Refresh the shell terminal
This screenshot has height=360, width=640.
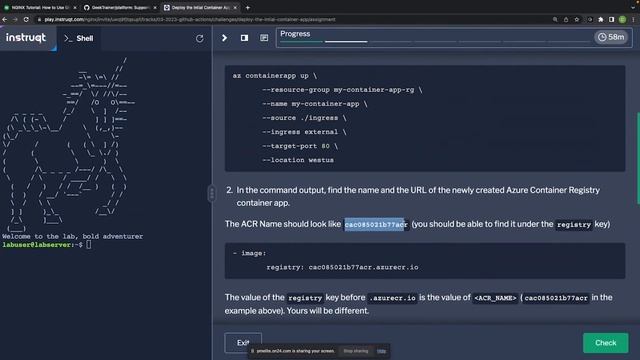coord(200,38)
